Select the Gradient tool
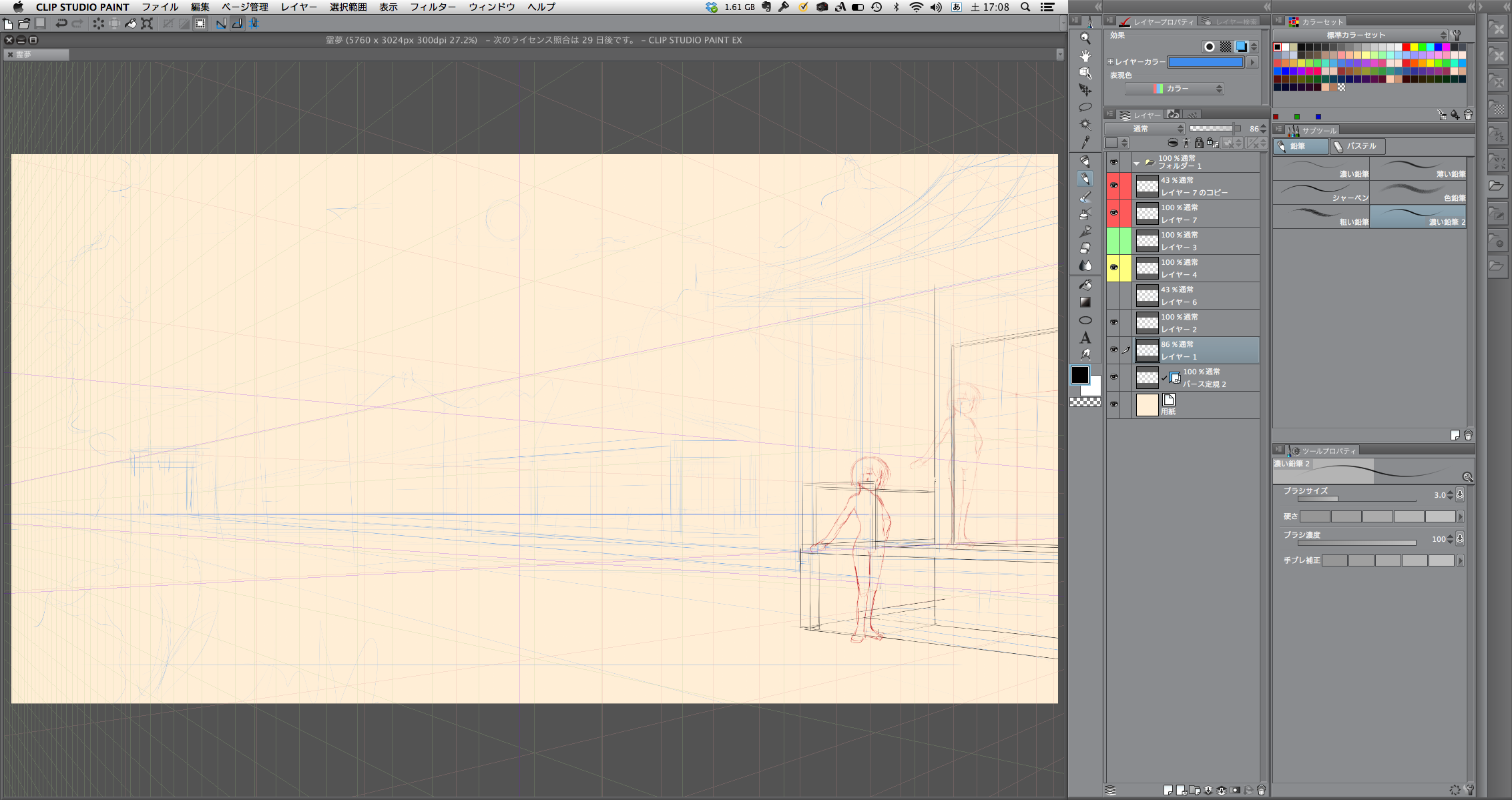Image resolution: width=1512 pixels, height=800 pixels. pos(1085,302)
